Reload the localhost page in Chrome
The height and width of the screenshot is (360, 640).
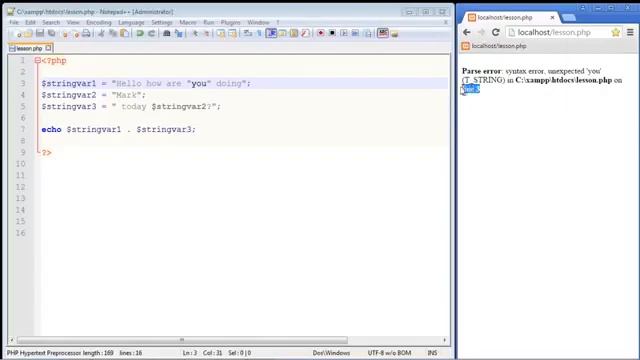tap(496, 32)
